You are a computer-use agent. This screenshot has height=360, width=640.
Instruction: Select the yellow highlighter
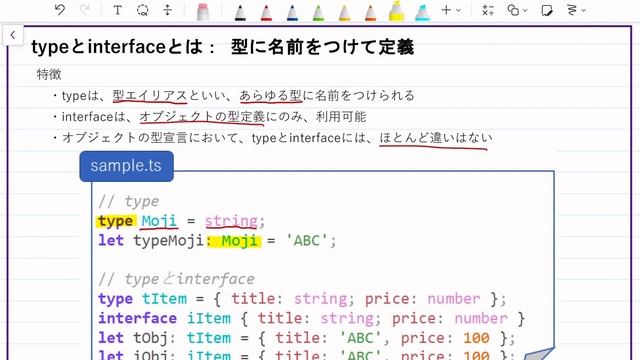(396, 11)
